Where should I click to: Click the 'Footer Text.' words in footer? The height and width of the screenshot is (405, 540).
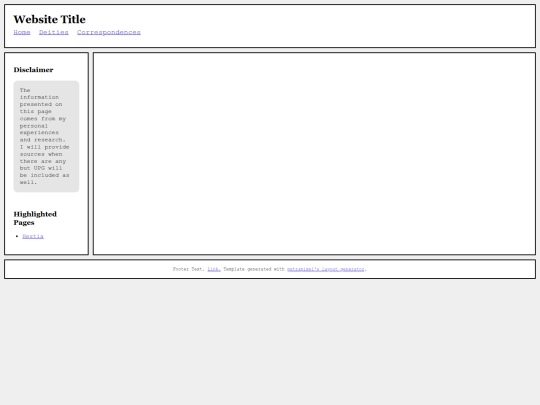(x=189, y=269)
